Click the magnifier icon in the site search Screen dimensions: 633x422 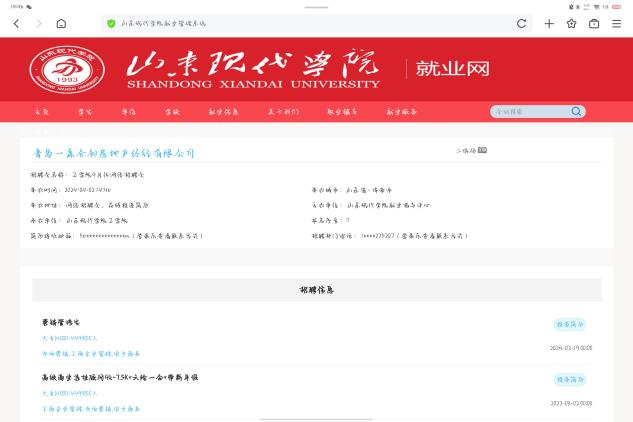pos(576,112)
